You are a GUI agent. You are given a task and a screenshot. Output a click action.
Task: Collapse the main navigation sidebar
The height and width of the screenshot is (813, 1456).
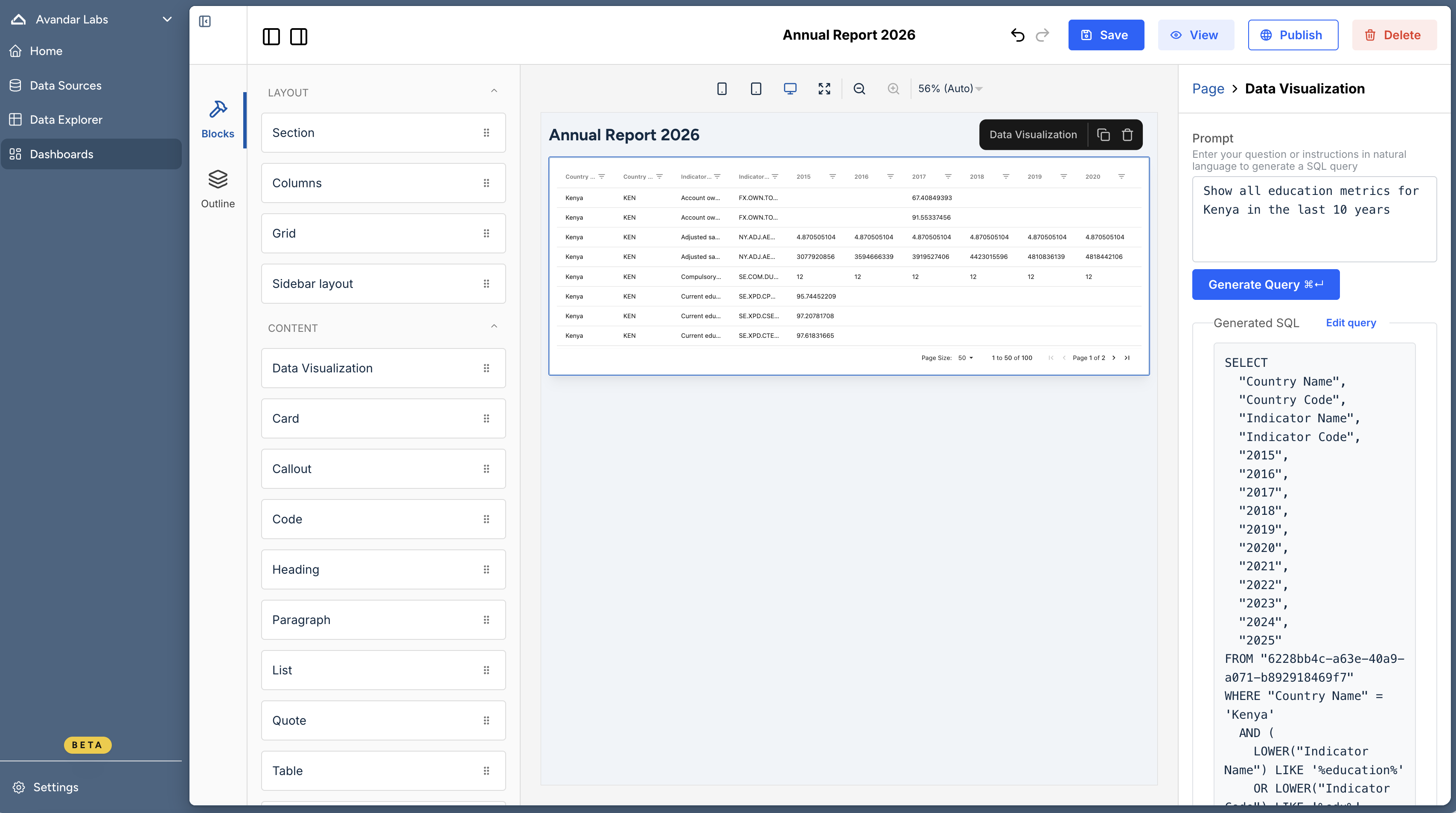204,21
